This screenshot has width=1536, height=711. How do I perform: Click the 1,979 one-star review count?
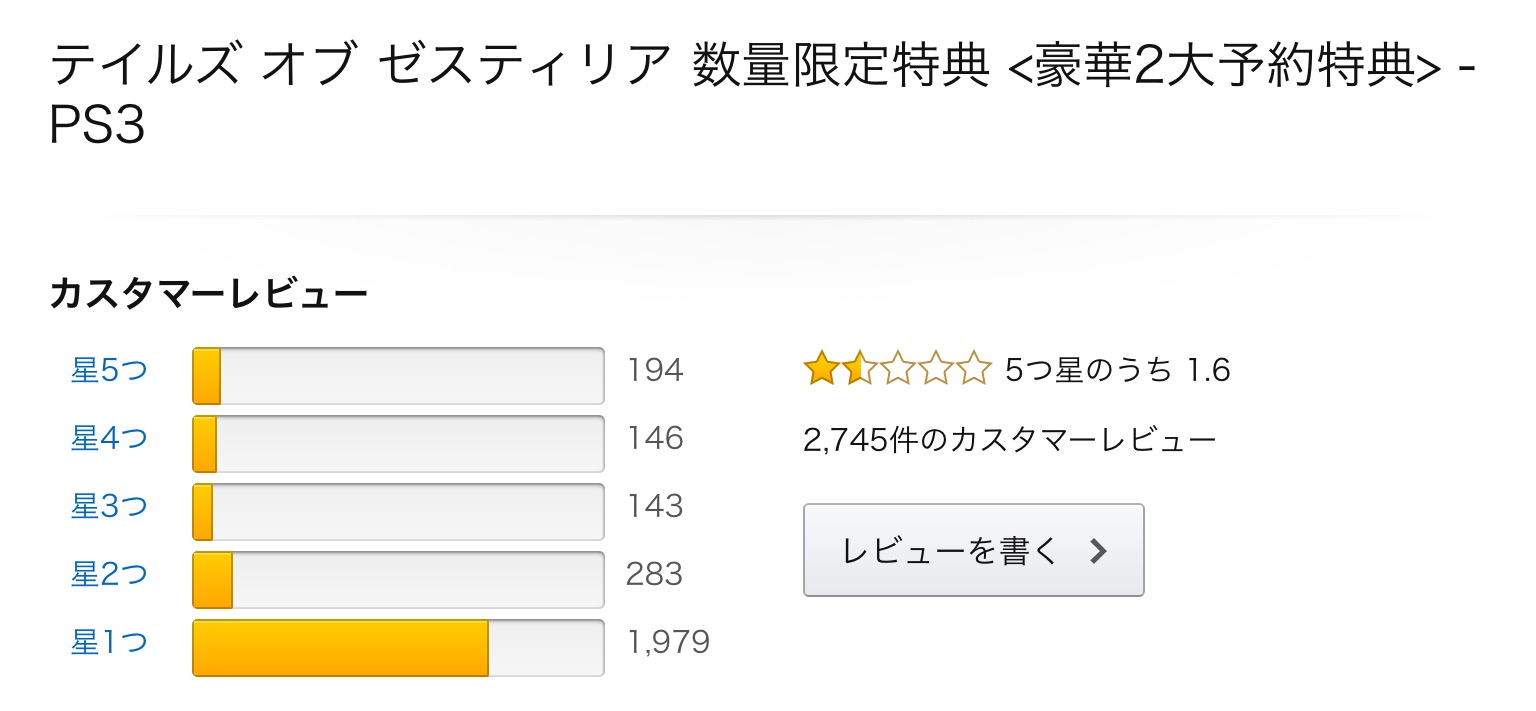coord(668,642)
